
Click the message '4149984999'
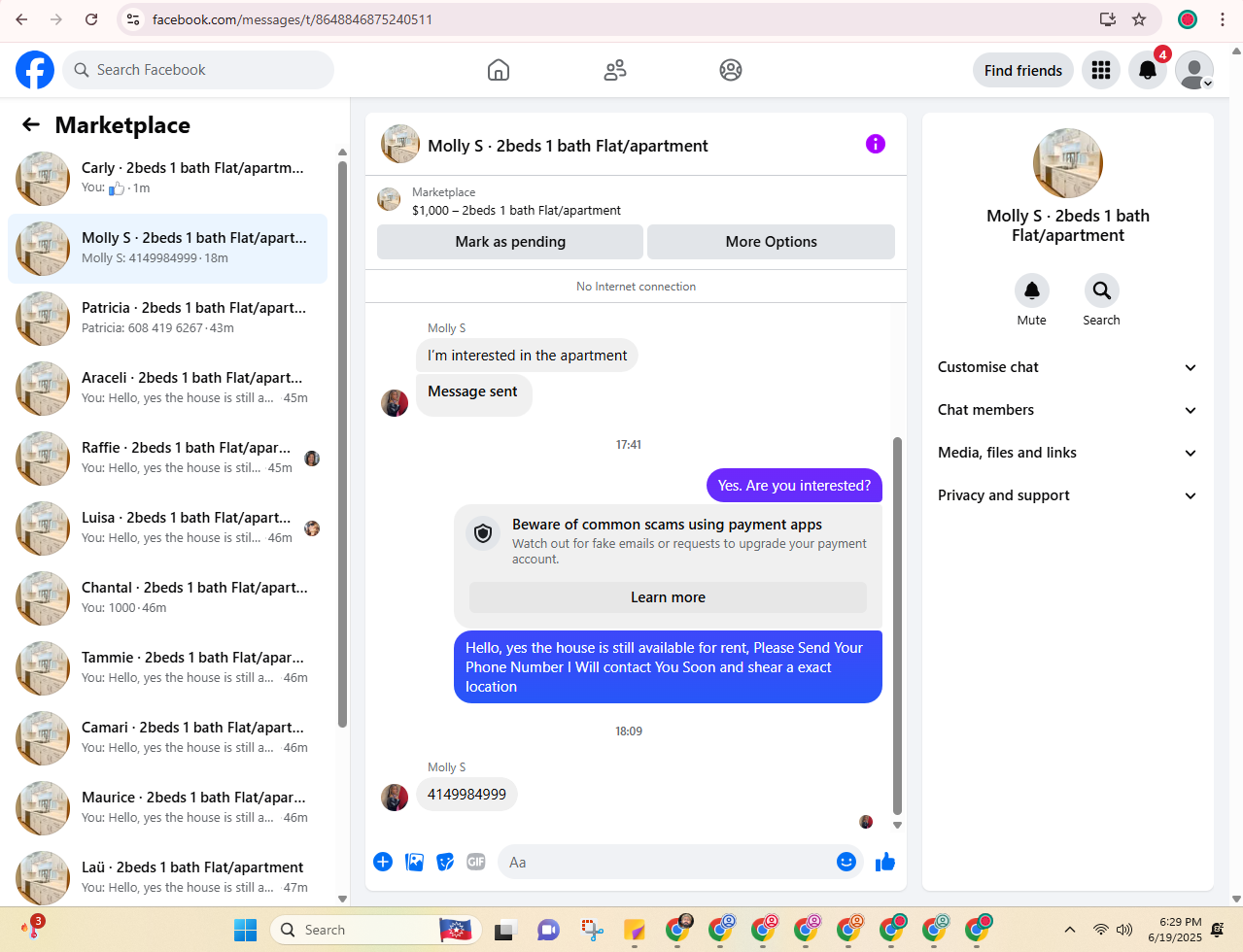point(466,795)
